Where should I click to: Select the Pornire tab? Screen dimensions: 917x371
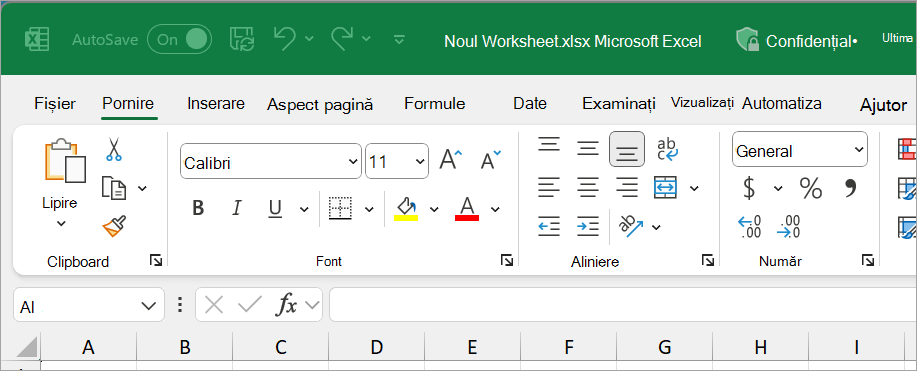point(128,104)
